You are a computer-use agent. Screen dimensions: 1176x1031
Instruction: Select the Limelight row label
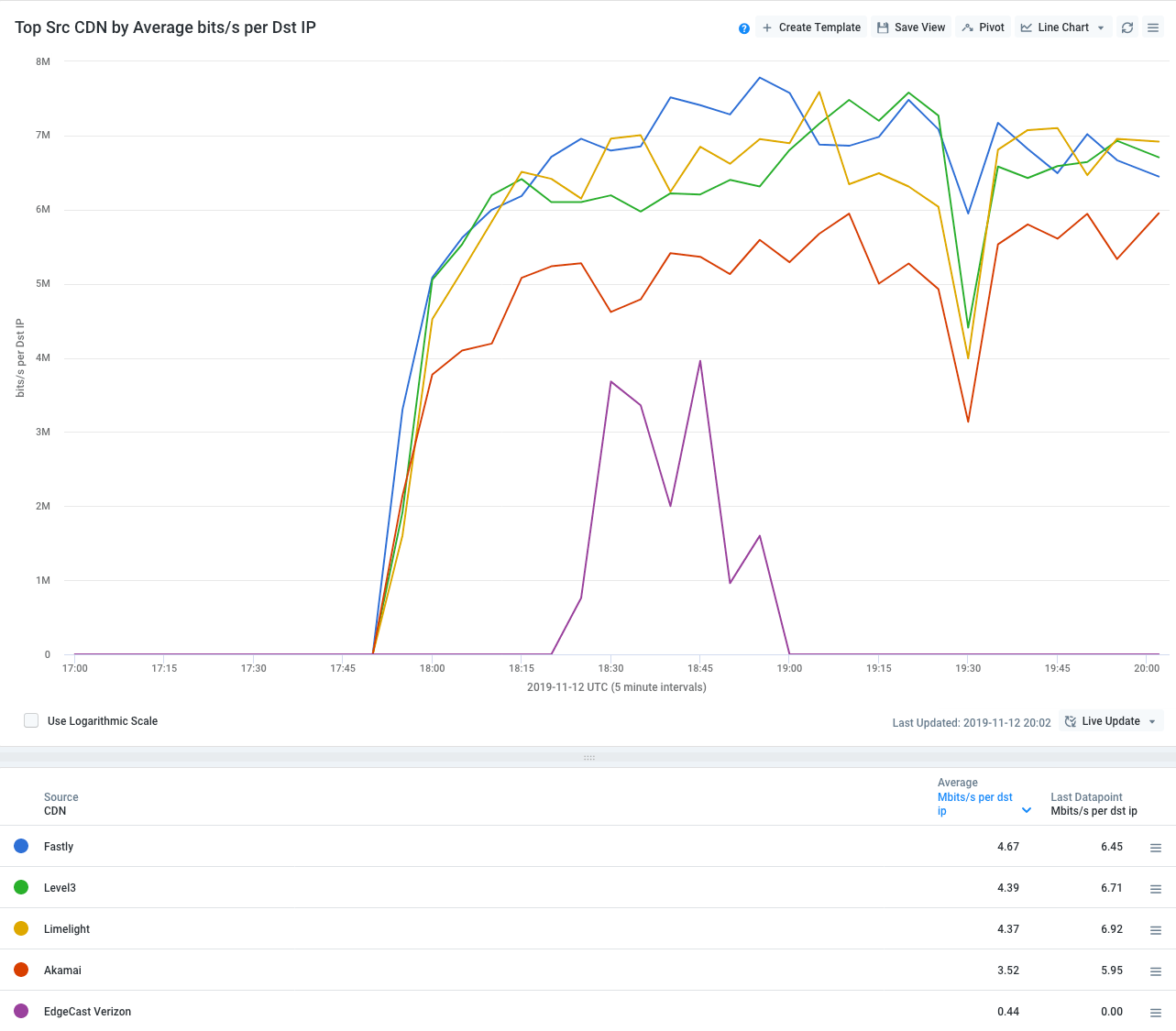(x=67, y=929)
